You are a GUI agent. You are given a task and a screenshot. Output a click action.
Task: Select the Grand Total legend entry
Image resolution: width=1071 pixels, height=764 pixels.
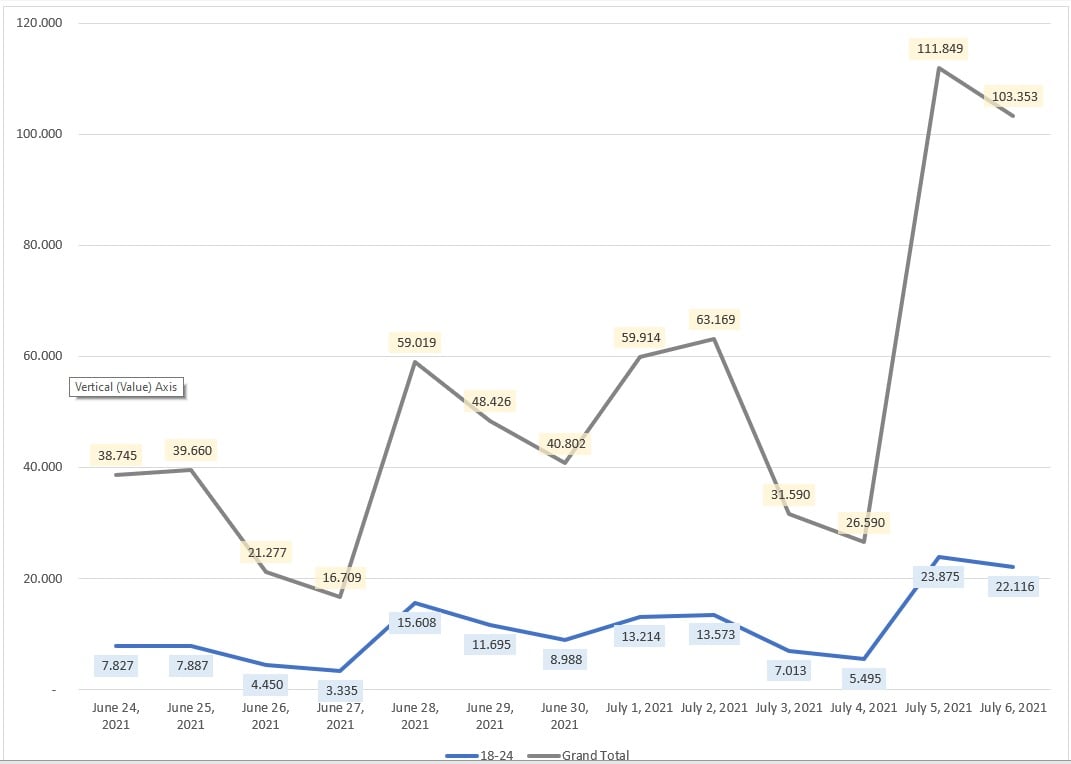595,756
